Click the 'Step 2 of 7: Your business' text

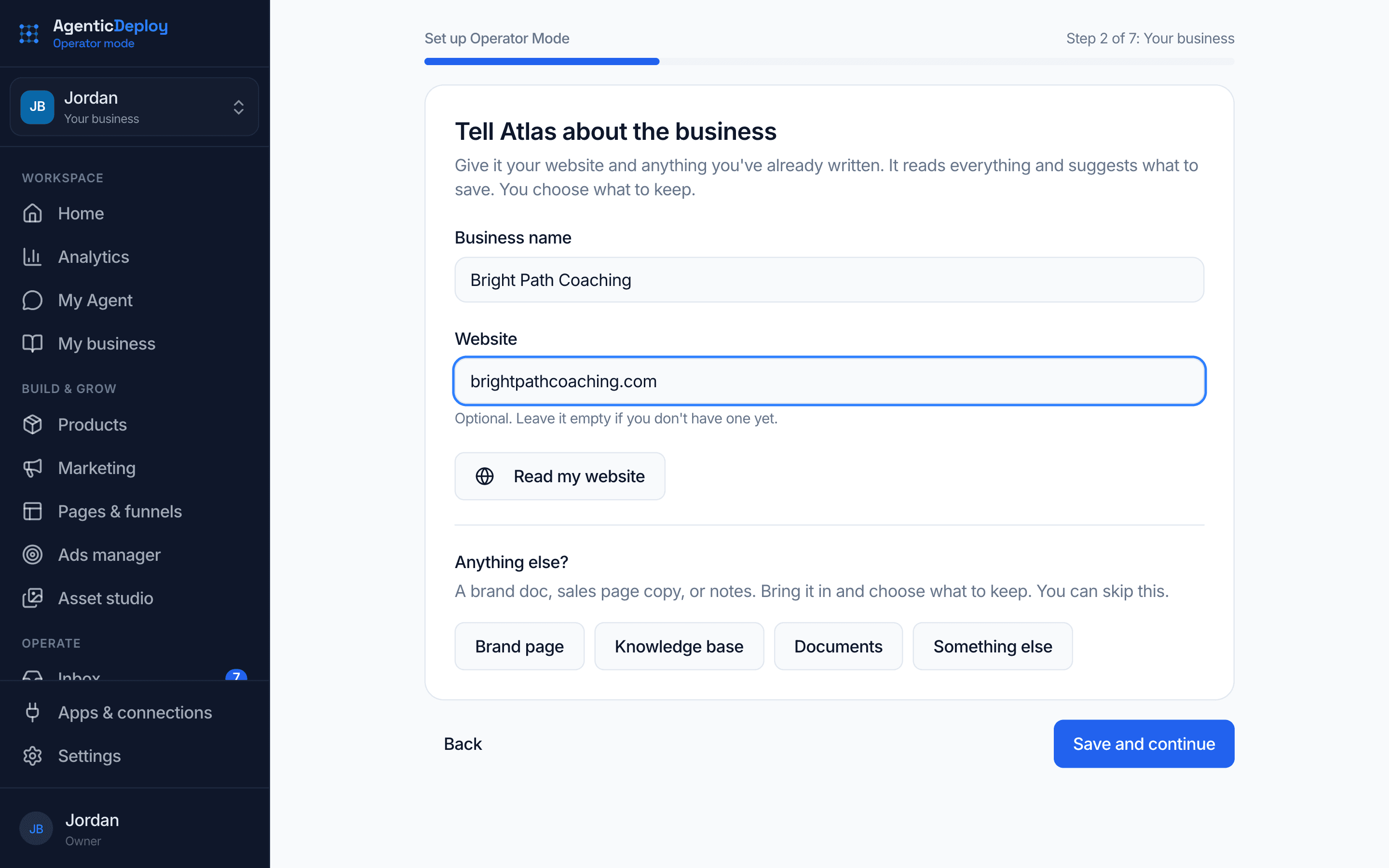point(1150,39)
